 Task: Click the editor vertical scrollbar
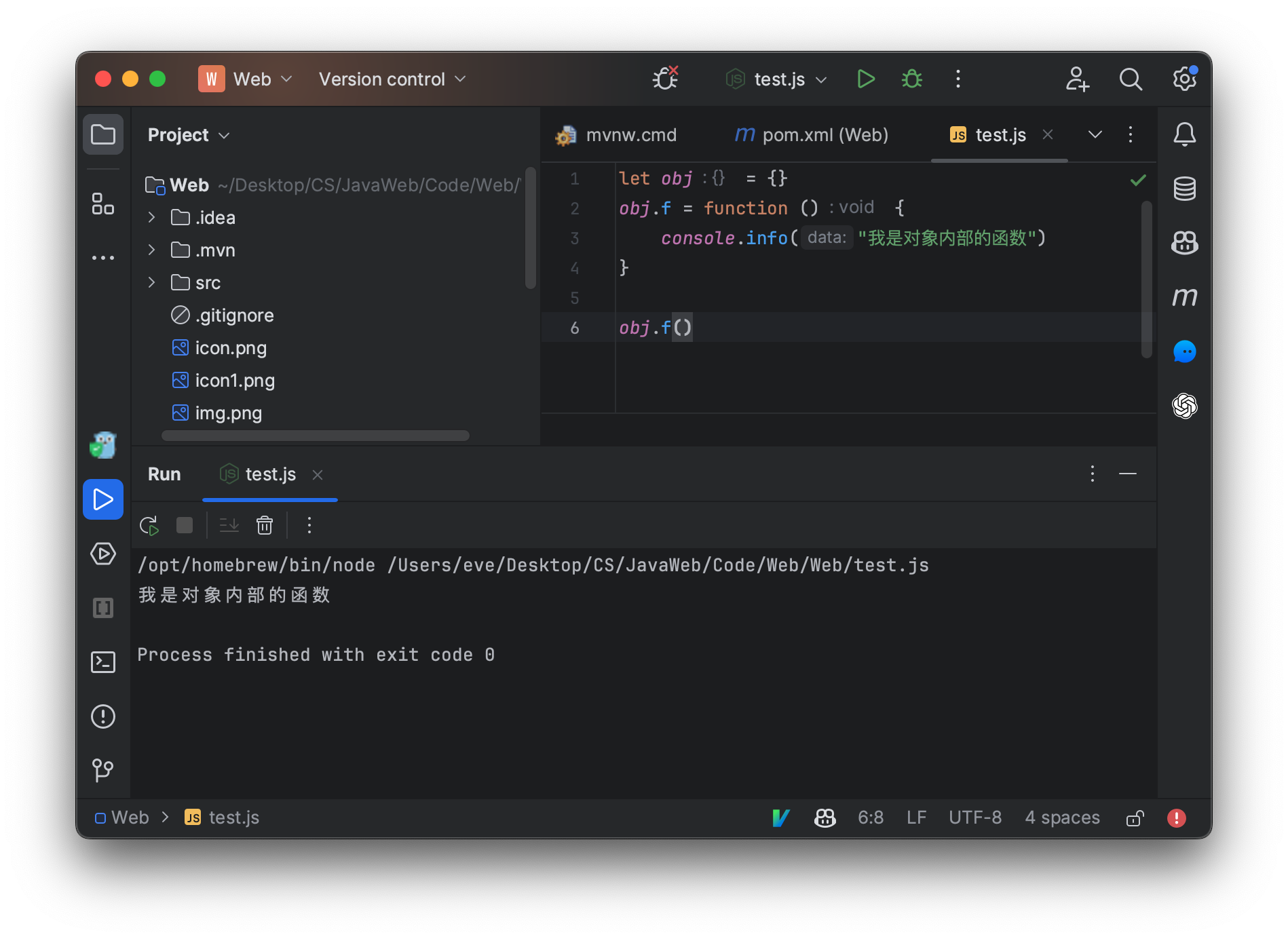(1147, 280)
